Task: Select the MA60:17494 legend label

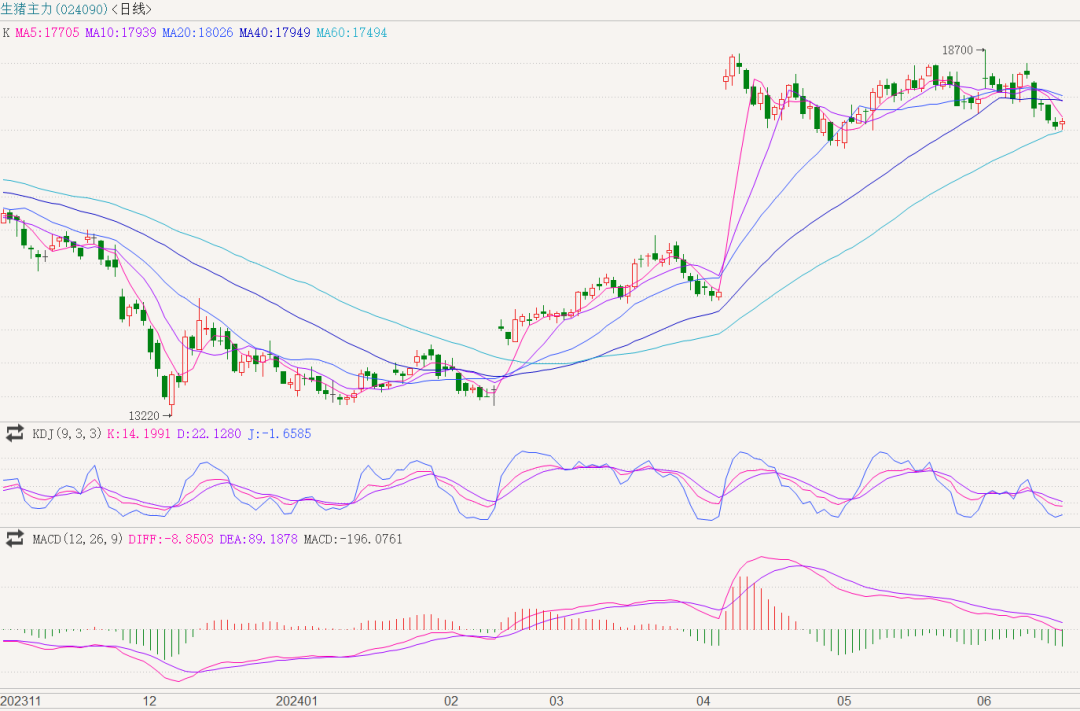Action: coord(352,32)
